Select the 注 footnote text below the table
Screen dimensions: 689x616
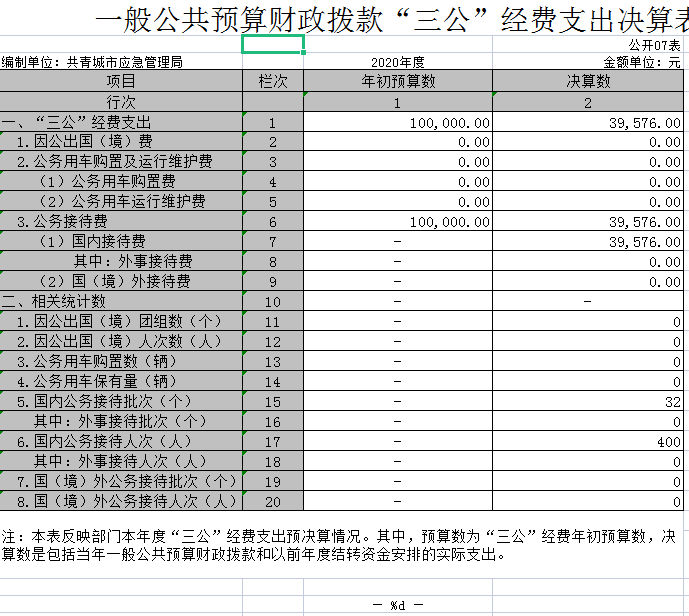pos(340,545)
